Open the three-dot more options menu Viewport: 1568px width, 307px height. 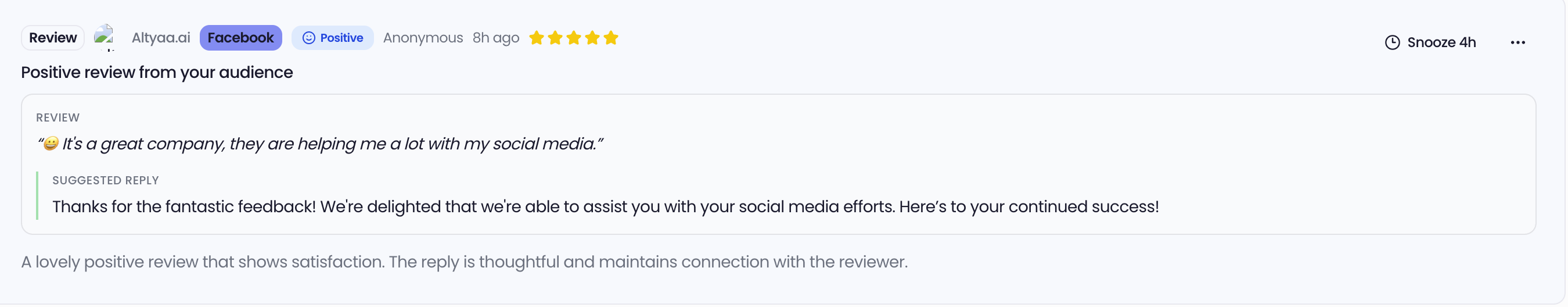click(1517, 42)
